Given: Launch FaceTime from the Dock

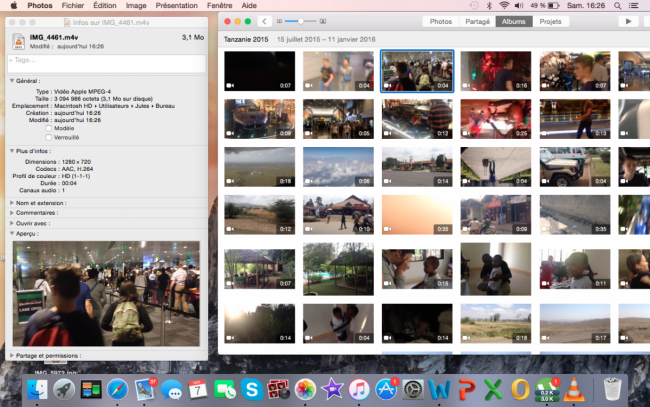Looking at the screenshot, I should click(x=225, y=389).
